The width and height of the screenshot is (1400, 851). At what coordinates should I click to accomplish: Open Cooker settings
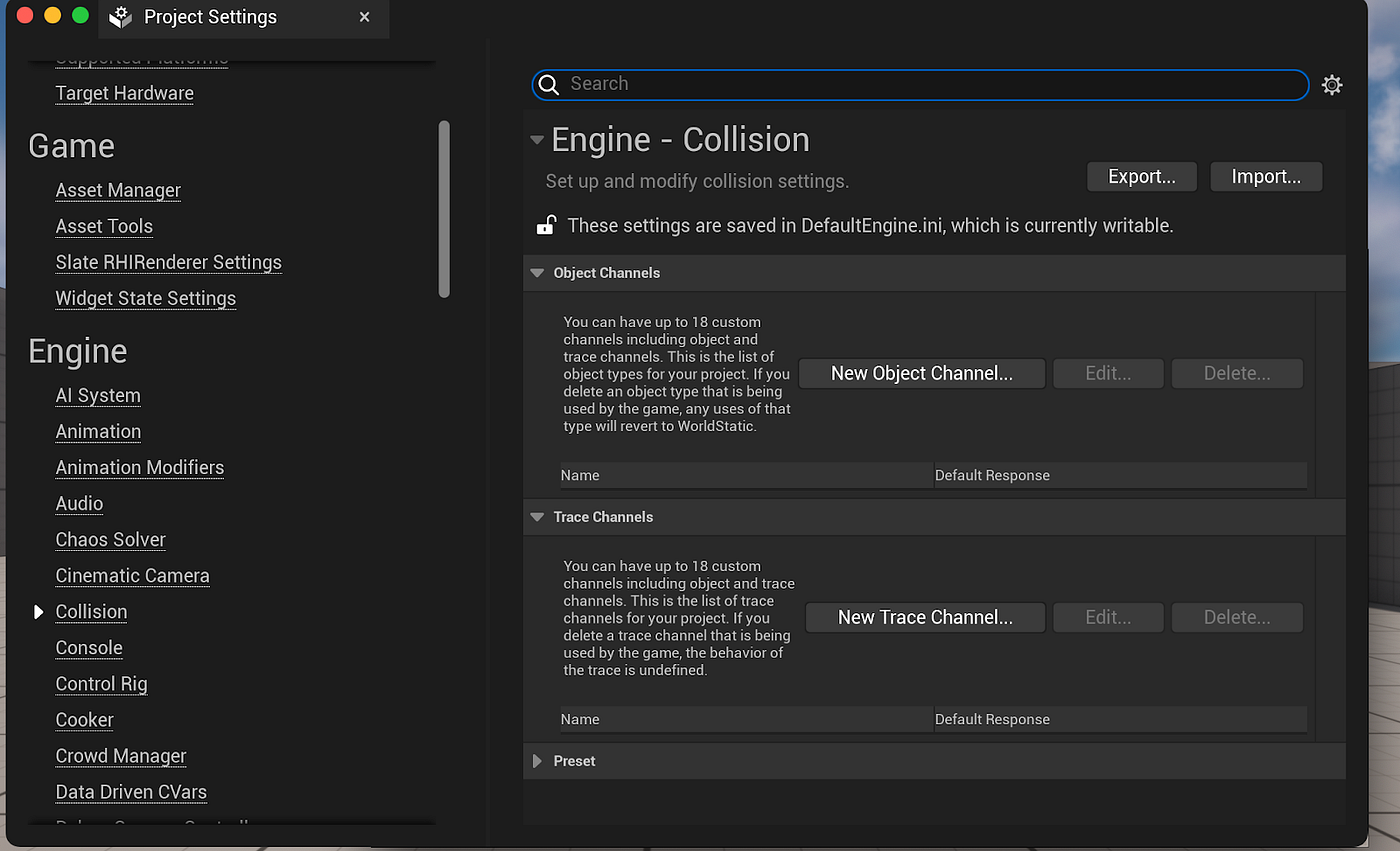[85, 720]
